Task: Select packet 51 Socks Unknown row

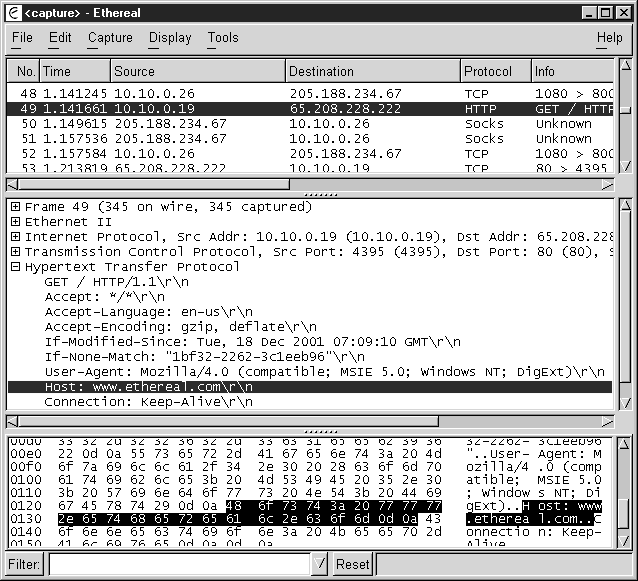Action: click(x=310, y=139)
